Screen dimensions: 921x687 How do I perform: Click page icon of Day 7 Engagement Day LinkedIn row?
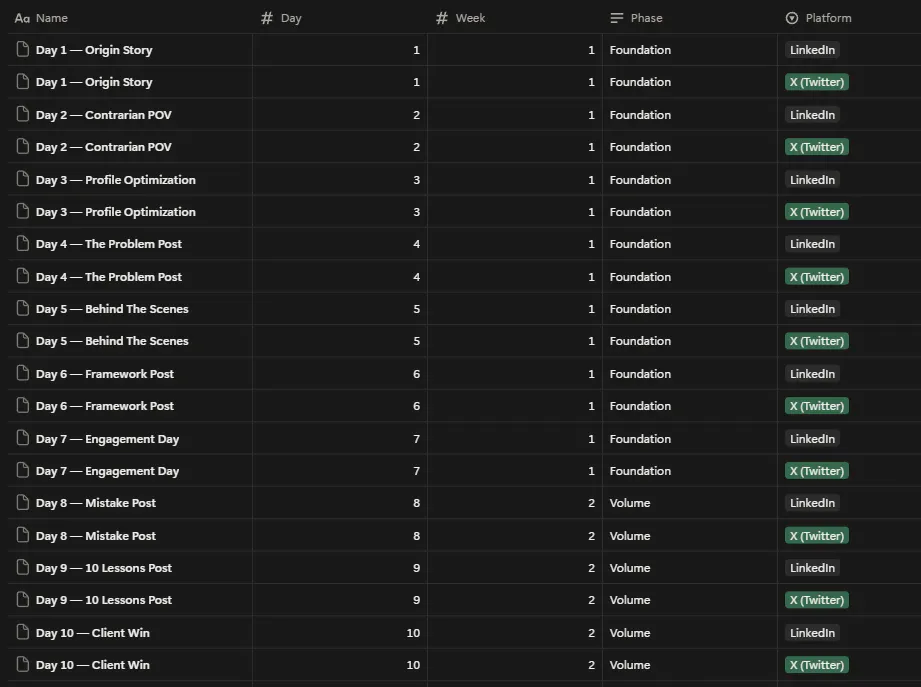point(22,438)
